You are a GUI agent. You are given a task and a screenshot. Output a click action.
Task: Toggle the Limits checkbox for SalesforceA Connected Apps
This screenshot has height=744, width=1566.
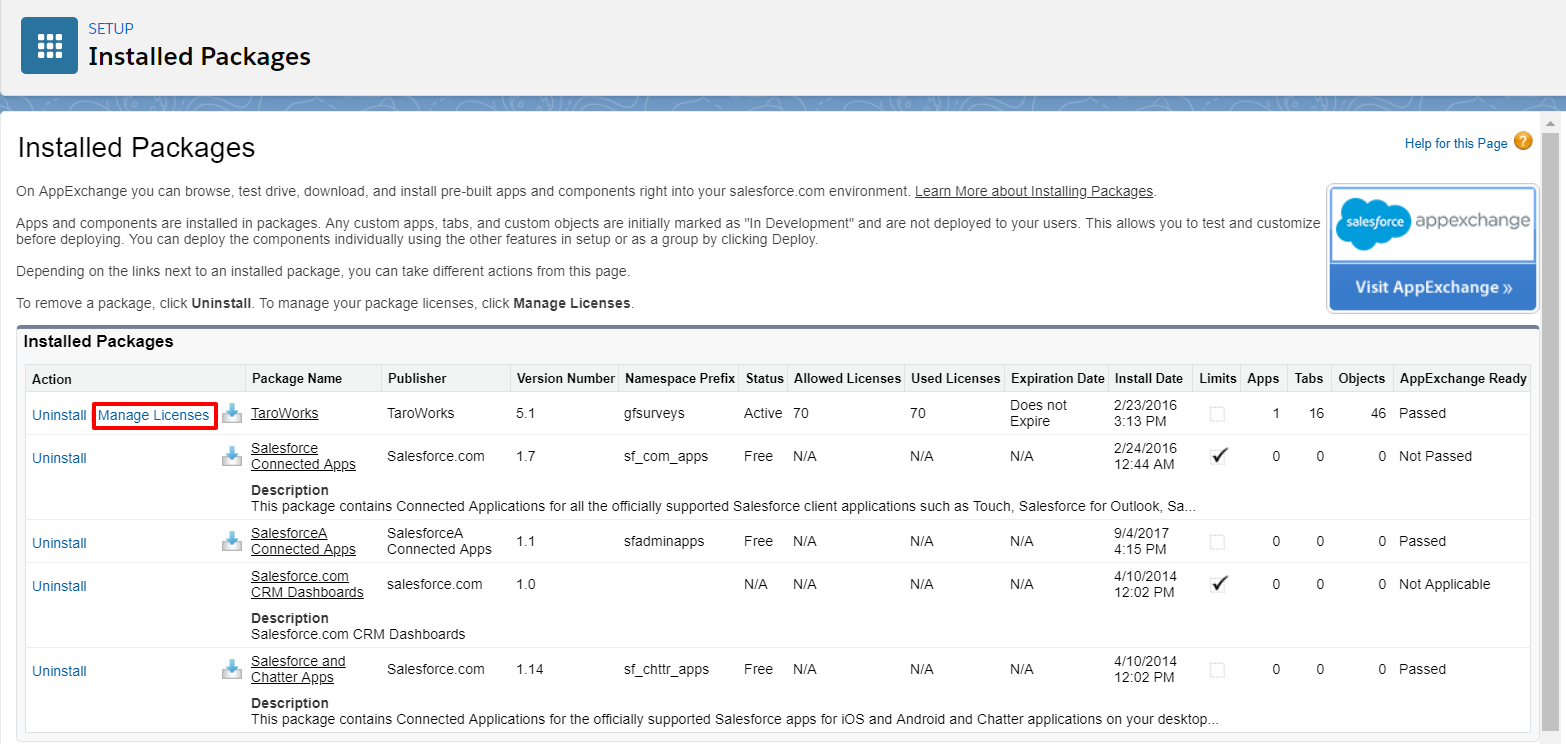click(1217, 542)
